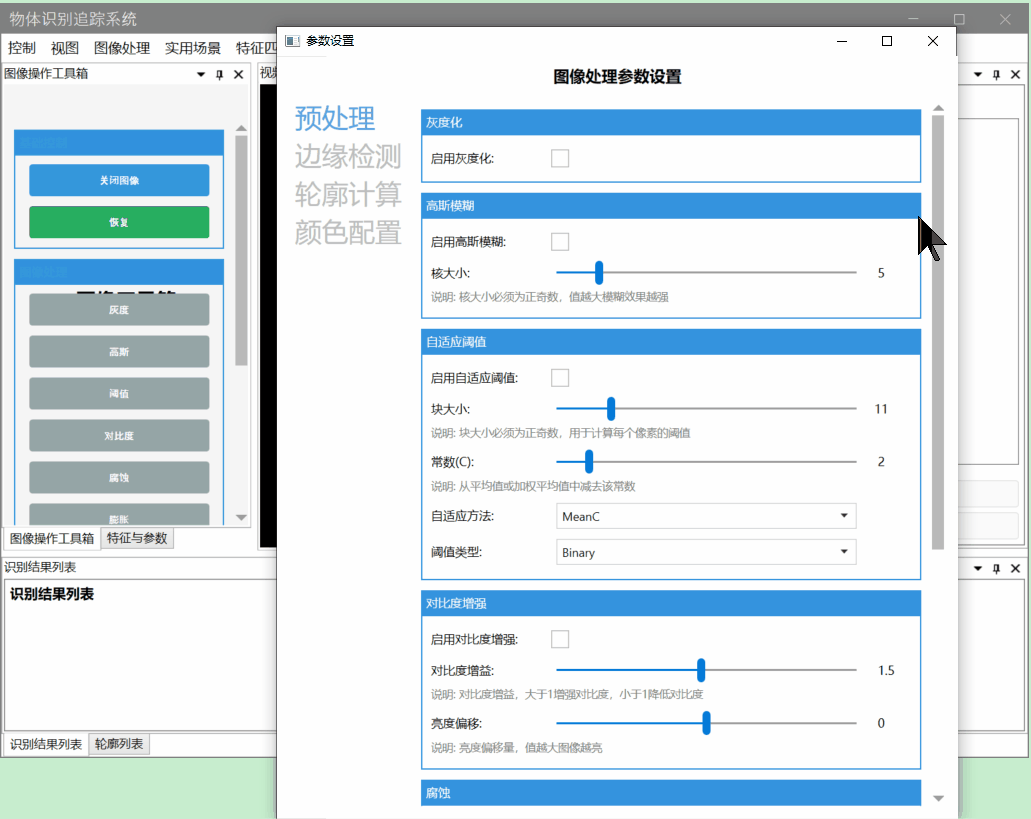Screen dimensions: 1031x819
Task: Open the 控制 menu
Action: pos(22,48)
